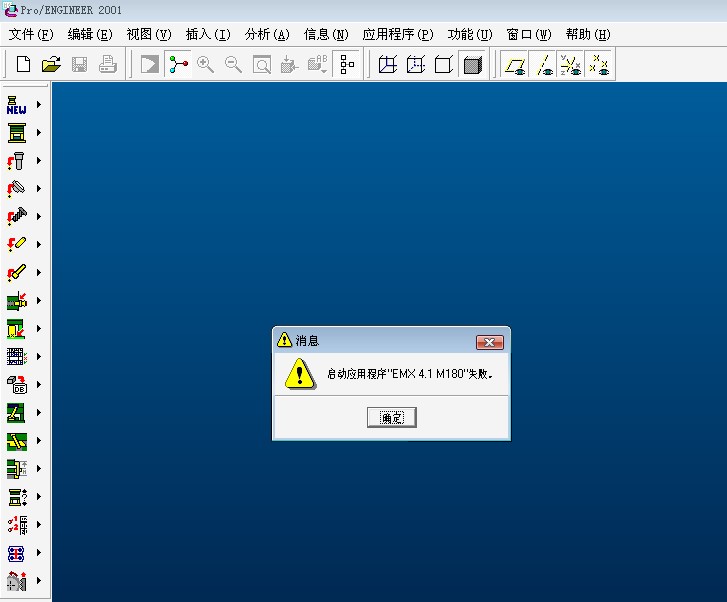Click the EMX grid table icon

click(x=17, y=357)
